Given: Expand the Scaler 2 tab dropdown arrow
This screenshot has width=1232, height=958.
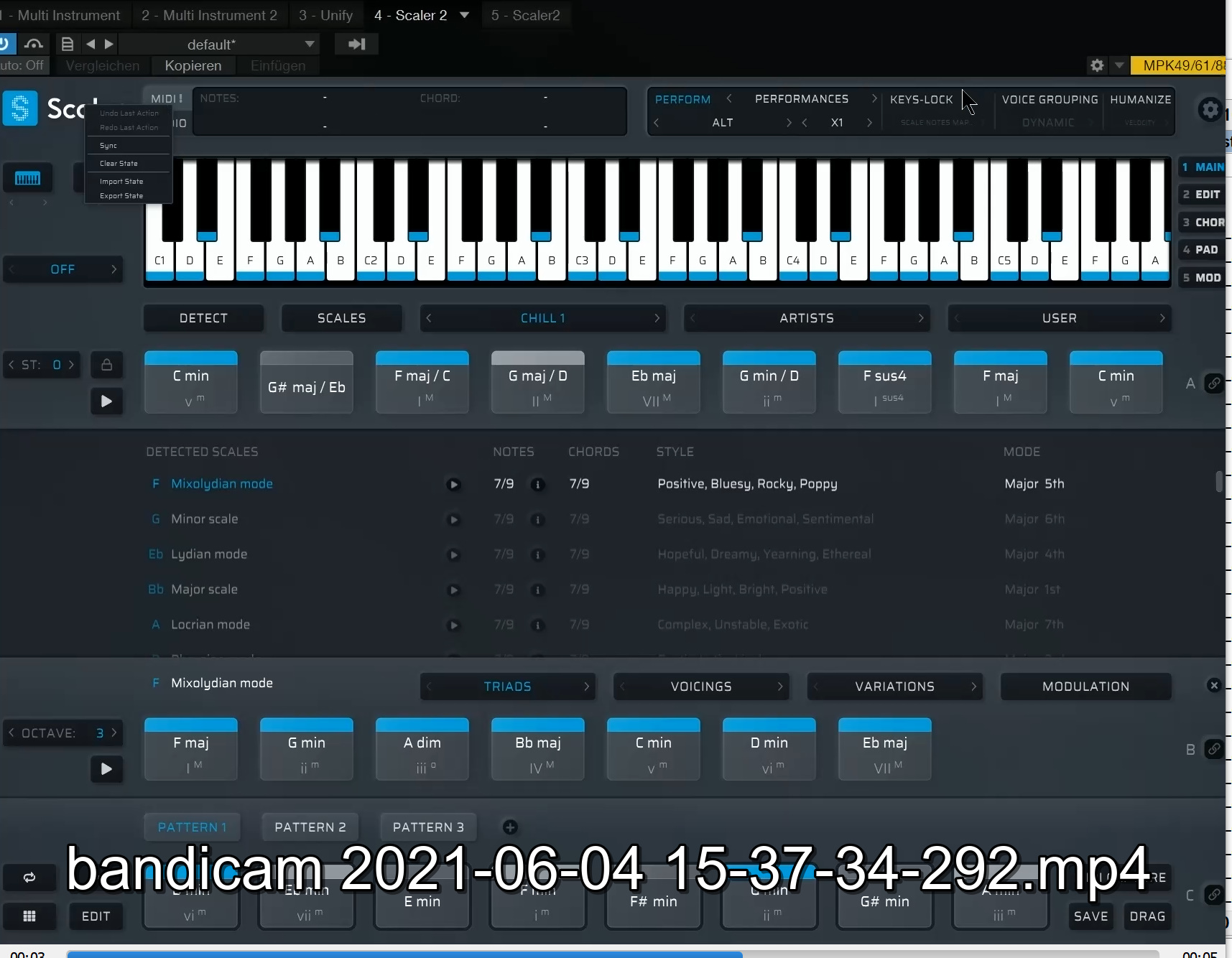Looking at the screenshot, I should [x=465, y=15].
